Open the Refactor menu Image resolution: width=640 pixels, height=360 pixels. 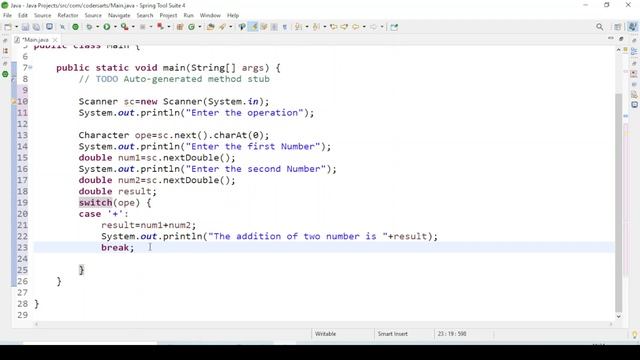(68, 16)
